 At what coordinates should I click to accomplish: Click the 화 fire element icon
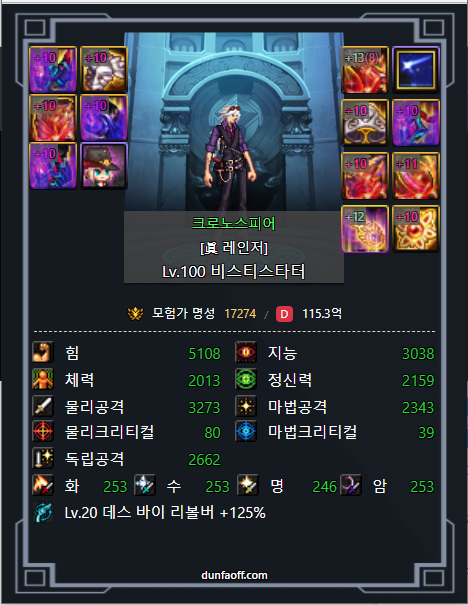click(43, 485)
